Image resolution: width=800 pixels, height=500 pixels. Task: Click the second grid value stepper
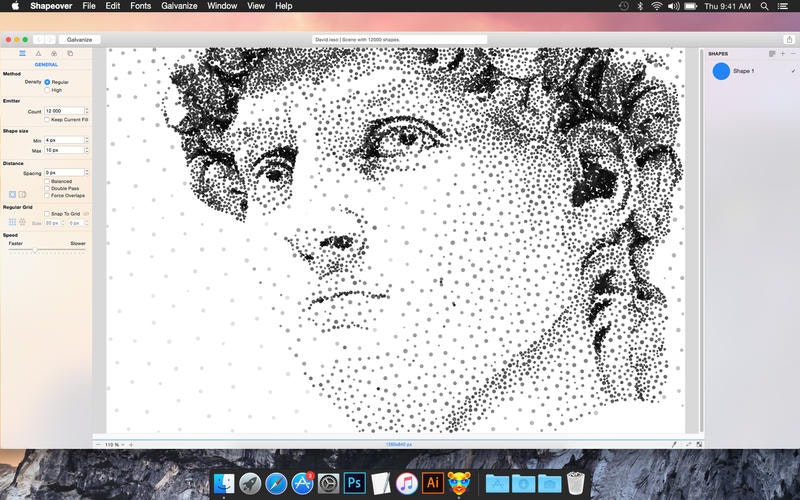[87, 223]
